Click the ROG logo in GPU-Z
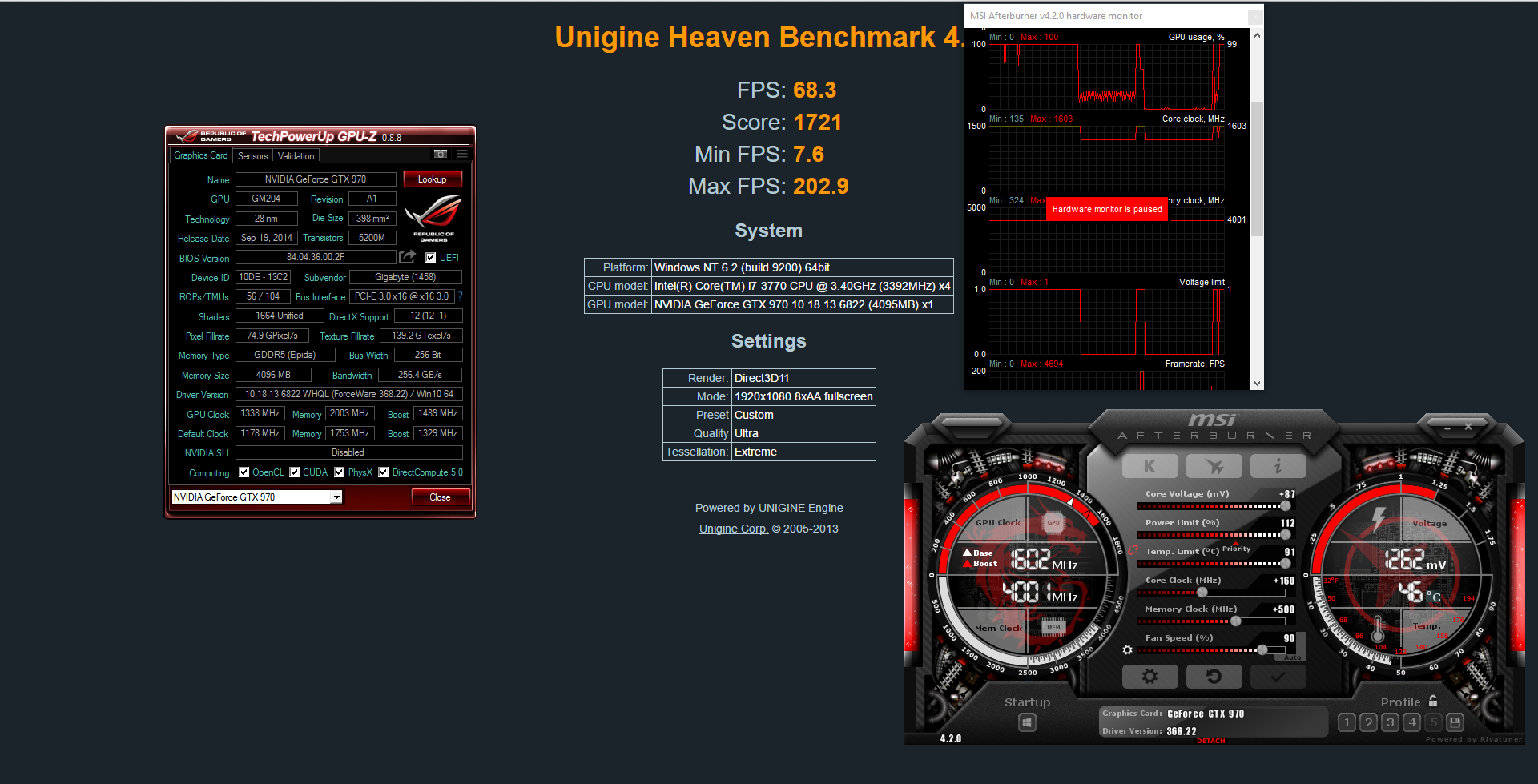Viewport: 1538px width, 784px height. tap(433, 218)
